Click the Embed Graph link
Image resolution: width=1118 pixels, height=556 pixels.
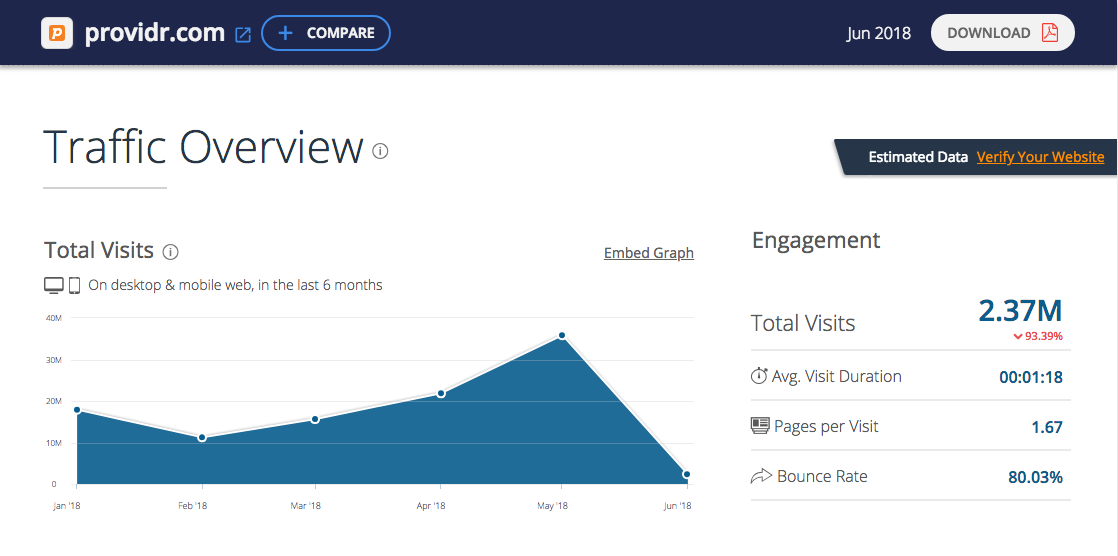pyautogui.click(x=648, y=253)
